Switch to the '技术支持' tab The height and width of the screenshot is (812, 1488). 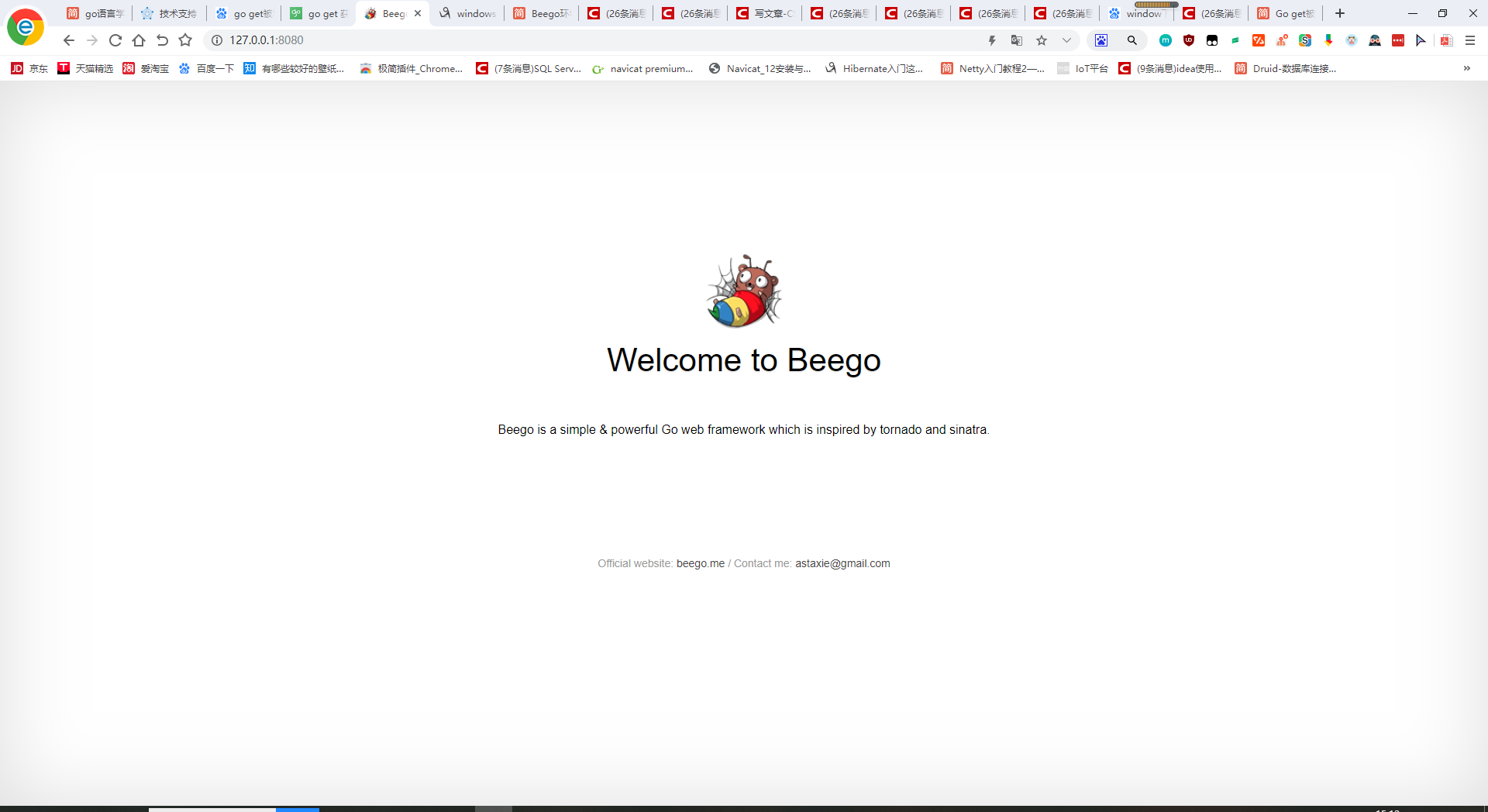click(x=169, y=13)
